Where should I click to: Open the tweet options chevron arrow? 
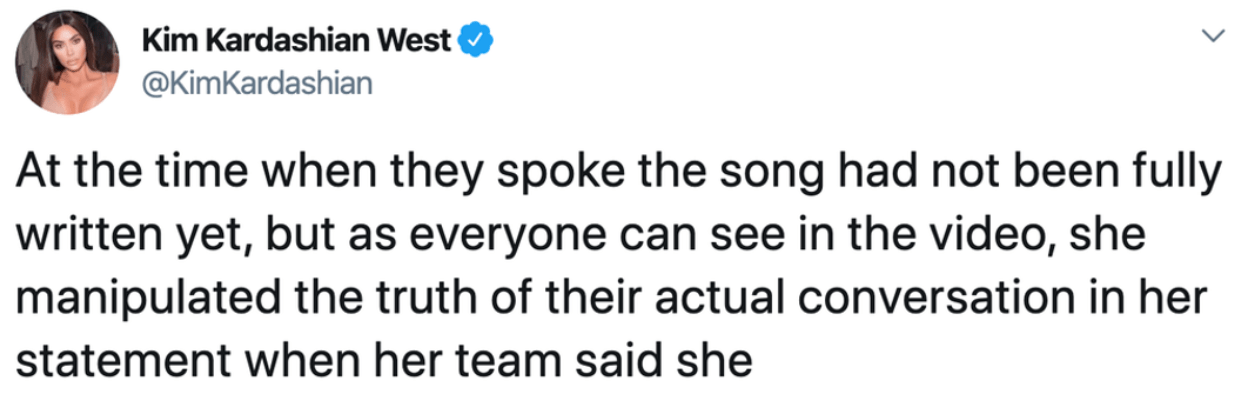click(x=1211, y=35)
